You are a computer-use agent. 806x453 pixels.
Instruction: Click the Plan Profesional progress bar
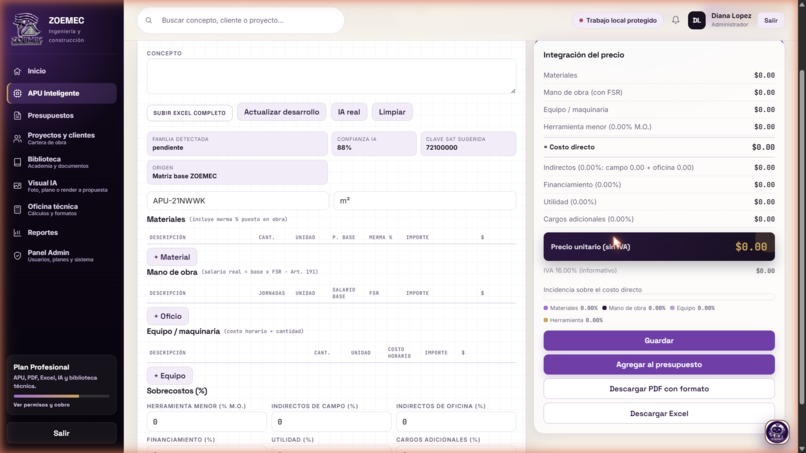61,396
